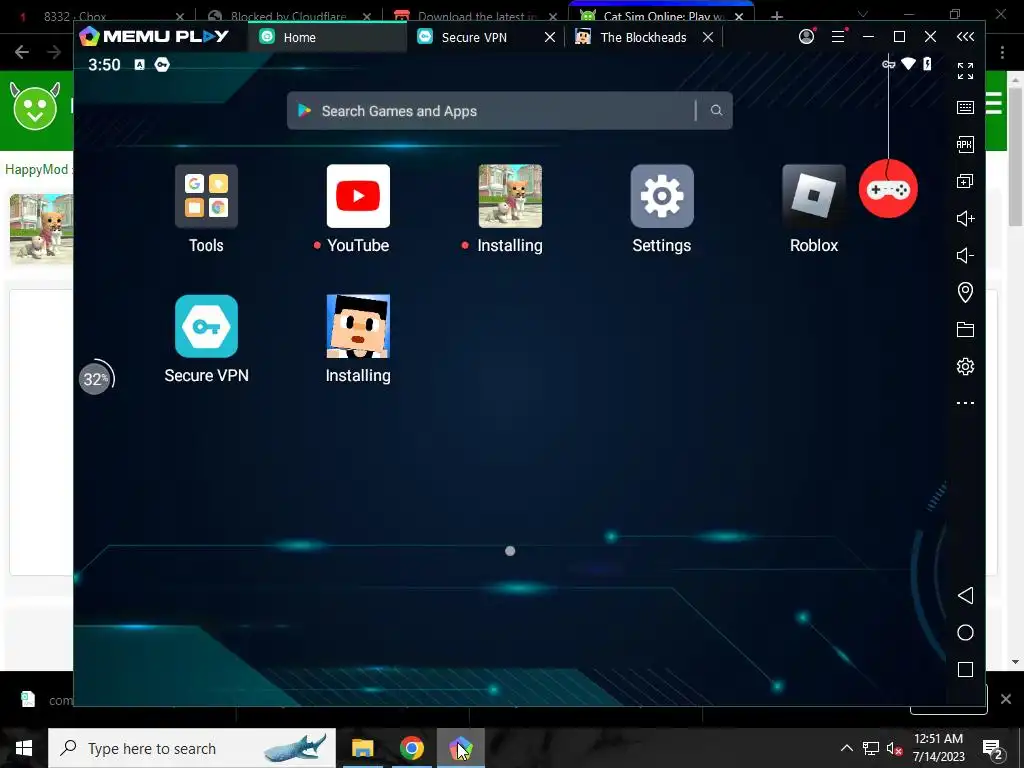Select the Blocked by Cloudflare Chrome tab
Screen dimensions: 1024x768
289,16
